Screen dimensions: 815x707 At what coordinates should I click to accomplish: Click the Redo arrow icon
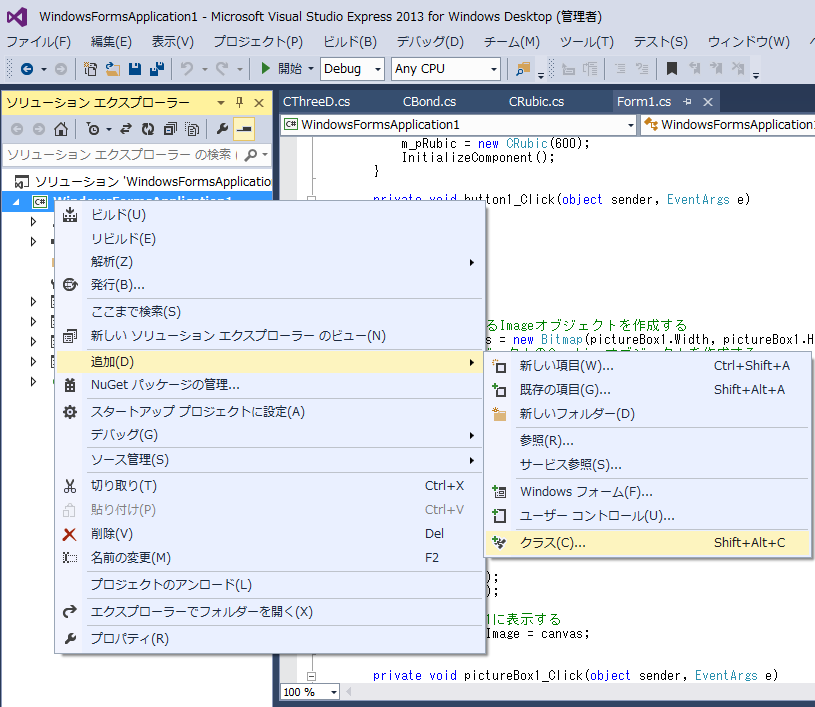222,69
